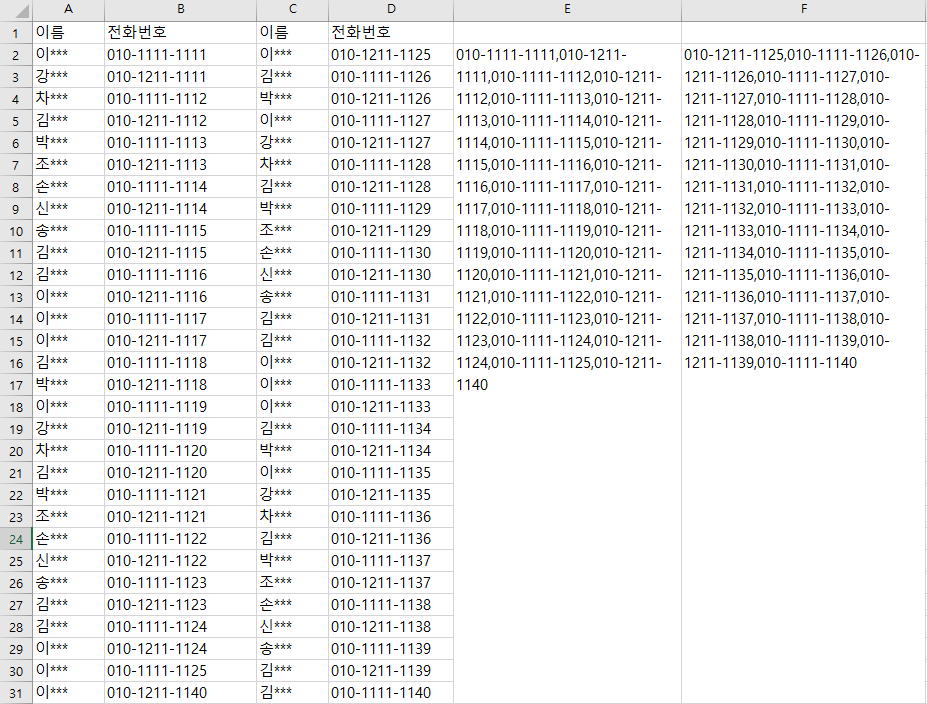Screen dimensions: 927x704
Task: Select cell with 010-1111-1120
Action: click(180, 450)
